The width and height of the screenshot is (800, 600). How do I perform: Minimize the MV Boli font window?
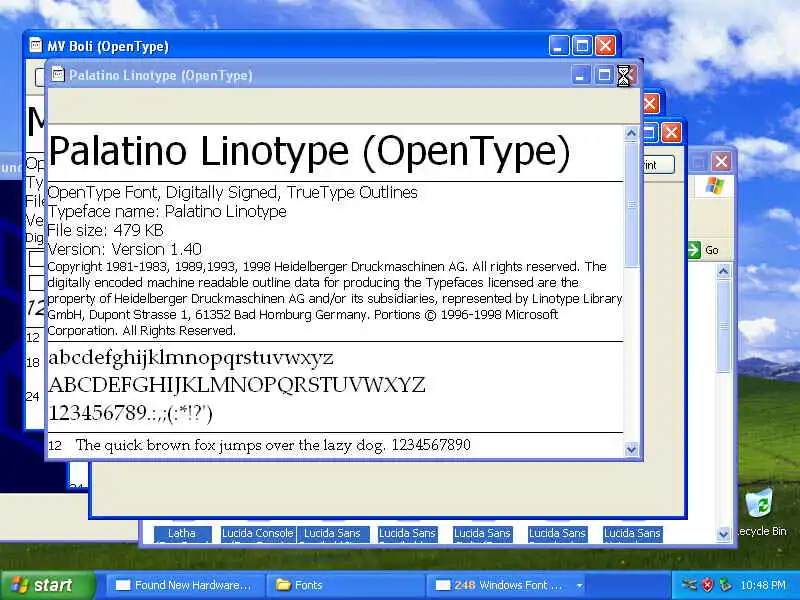pyautogui.click(x=559, y=46)
